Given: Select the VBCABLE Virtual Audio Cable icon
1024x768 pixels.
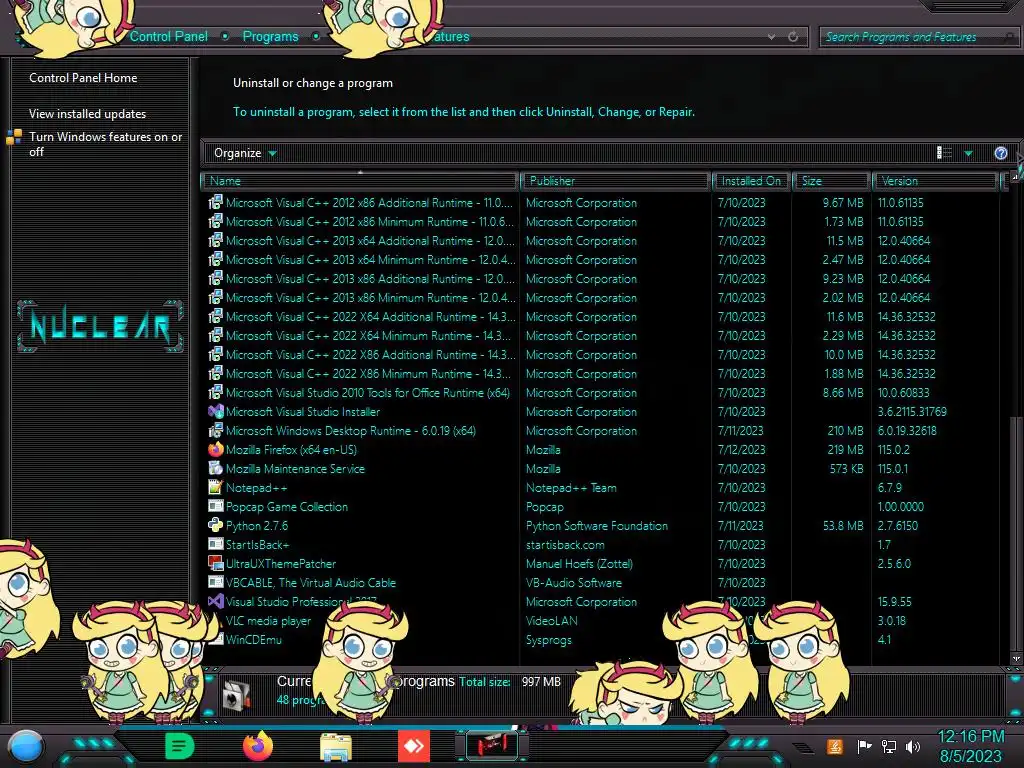Looking at the screenshot, I should 216,582.
